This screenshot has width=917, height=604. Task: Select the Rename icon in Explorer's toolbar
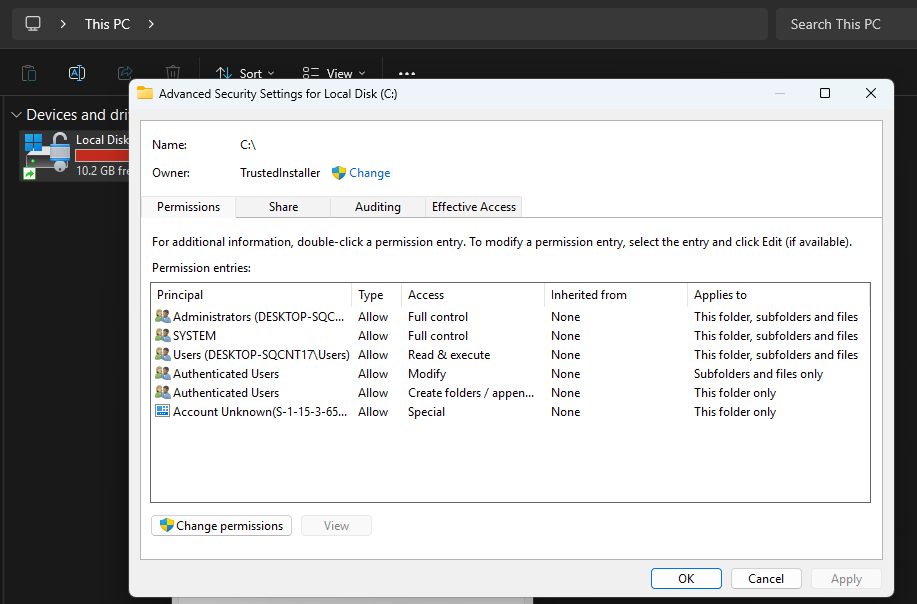point(77,72)
